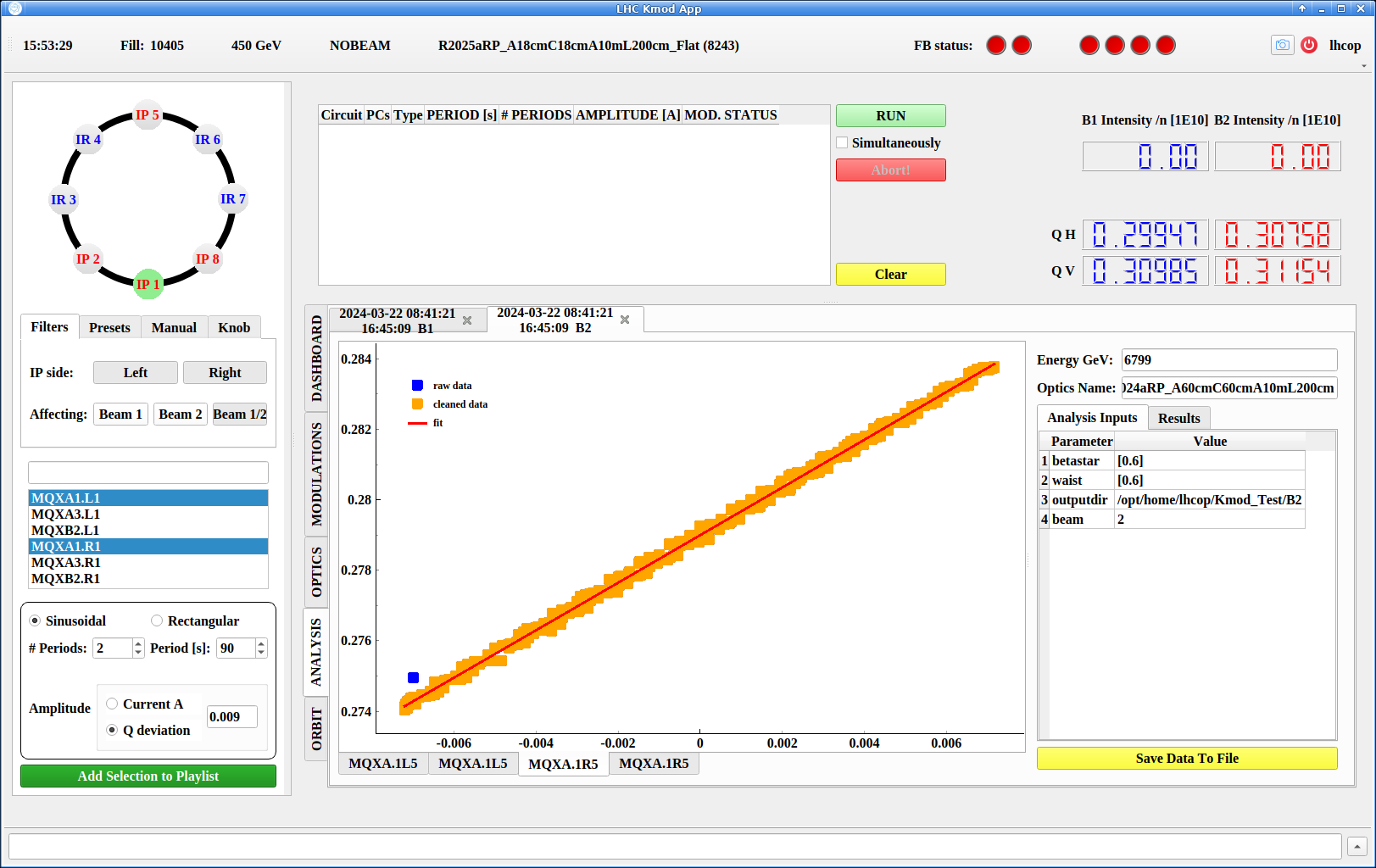Screen dimensions: 1376x868
Task: Select IR 6 on the ring diagram
Action: pos(208,139)
